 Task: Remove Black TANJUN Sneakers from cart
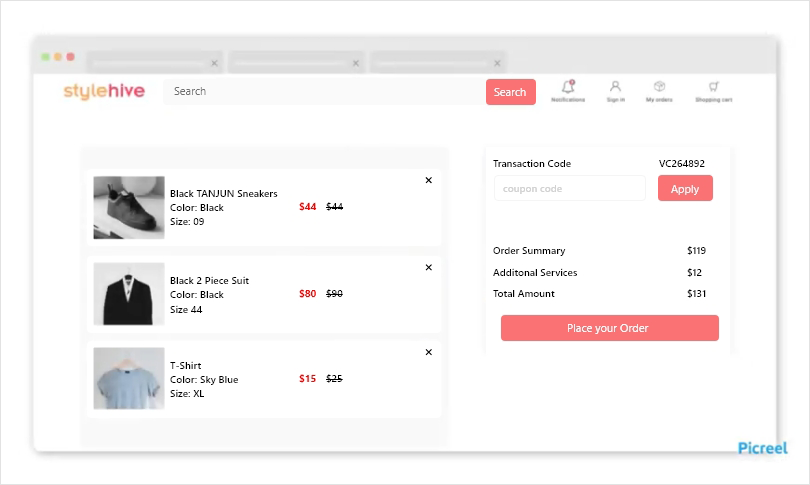[x=428, y=180]
